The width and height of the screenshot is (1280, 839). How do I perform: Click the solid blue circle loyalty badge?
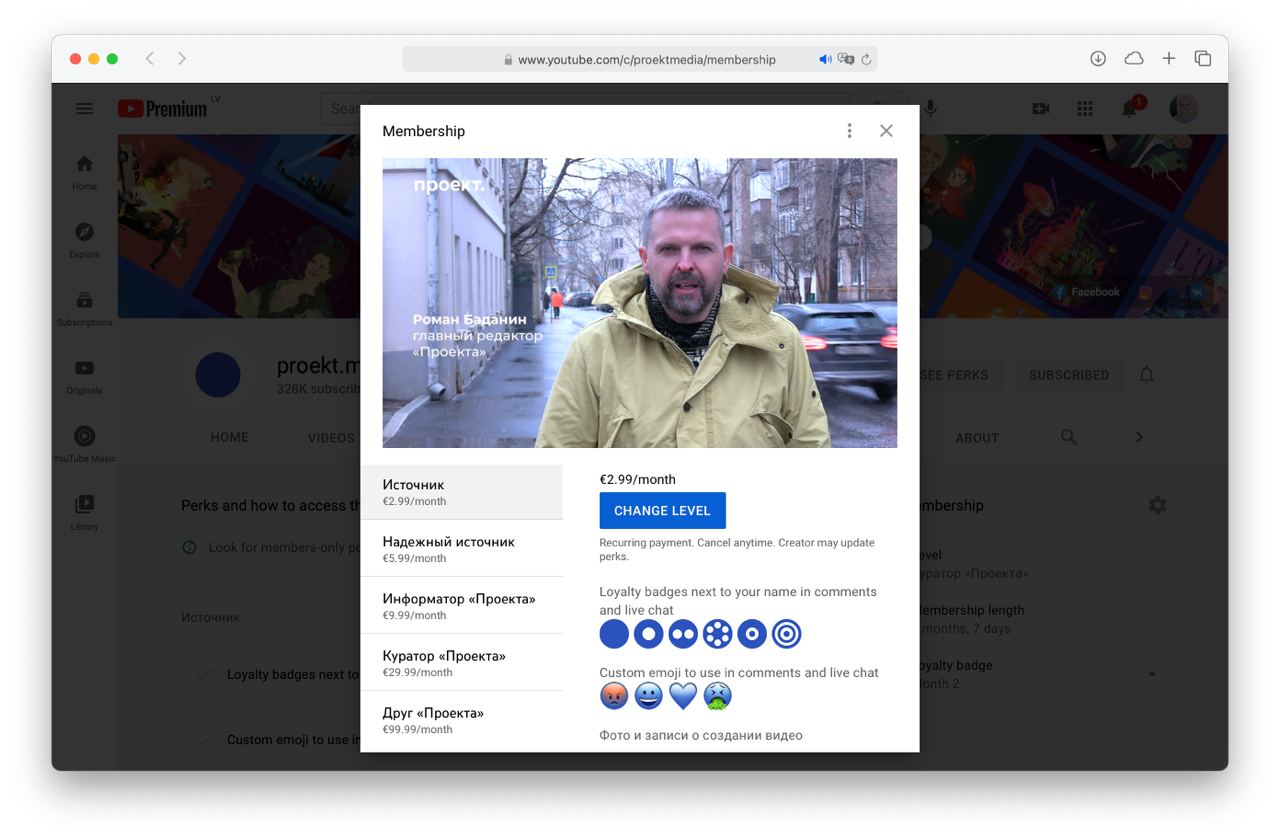614,634
